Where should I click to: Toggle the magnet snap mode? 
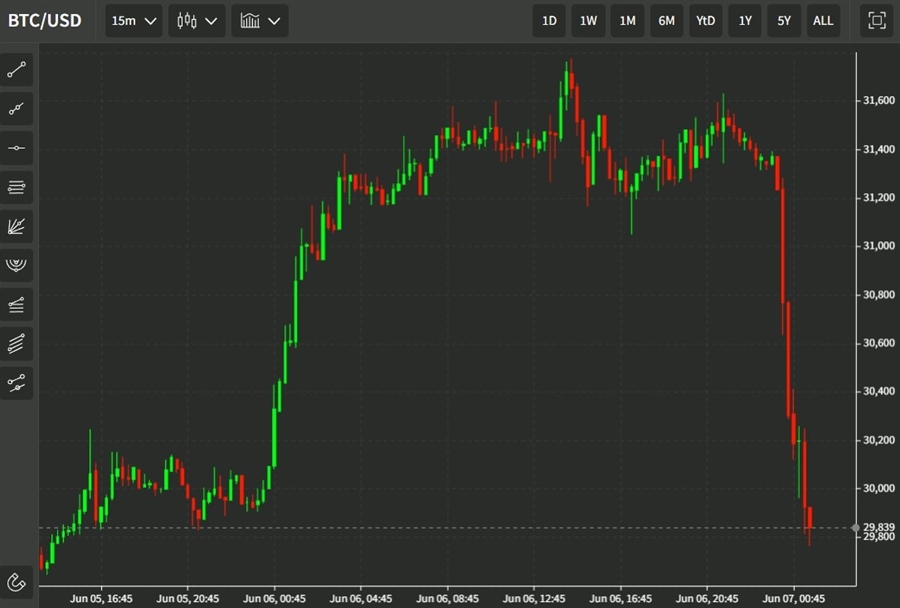[17, 581]
